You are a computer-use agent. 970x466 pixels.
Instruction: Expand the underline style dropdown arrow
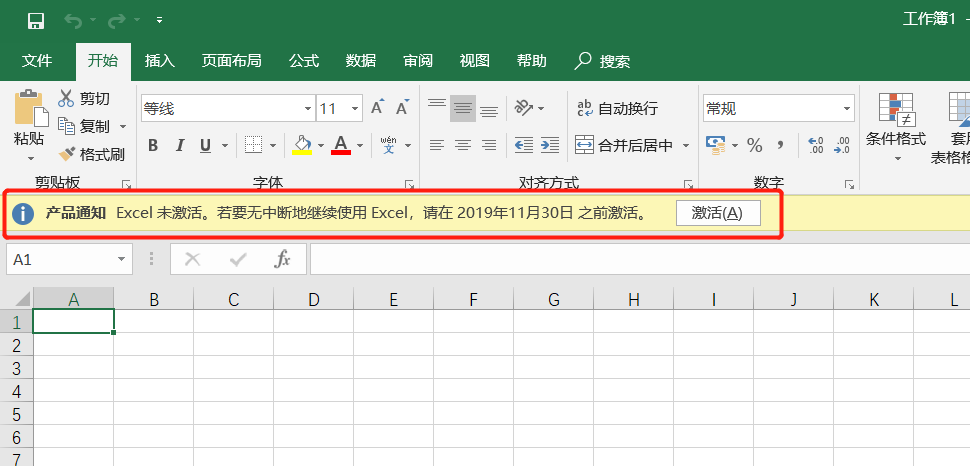(225, 146)
